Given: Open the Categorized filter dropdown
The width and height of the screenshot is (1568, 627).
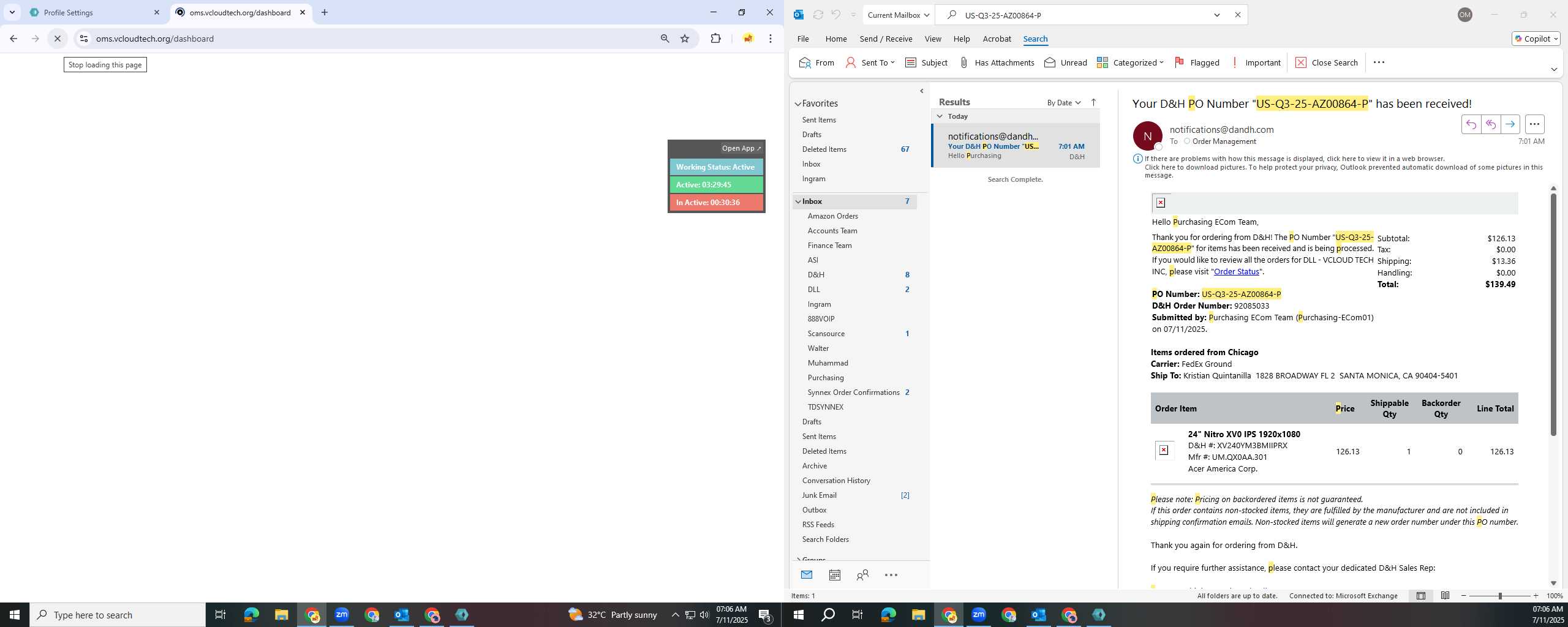Looking at the screenshot, I should [x=1130, y=62].
